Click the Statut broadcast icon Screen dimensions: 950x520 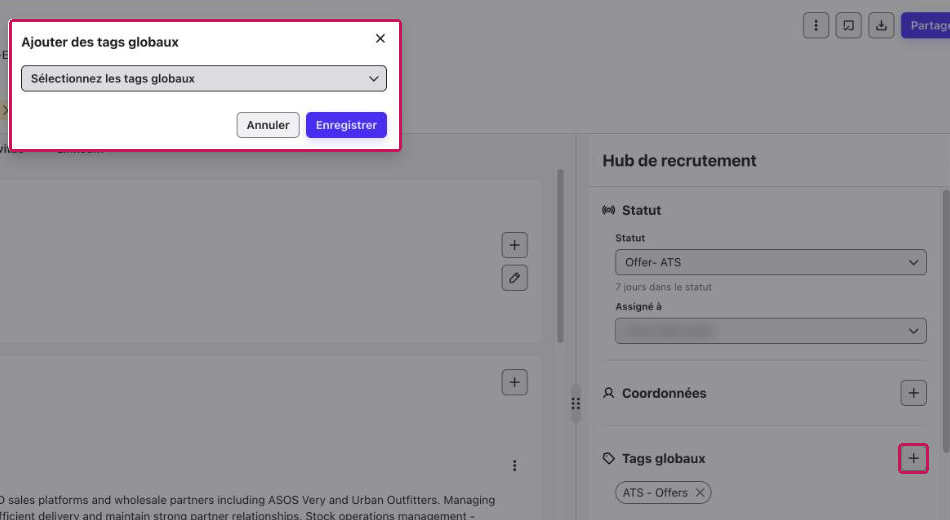[x=608, y=210]
